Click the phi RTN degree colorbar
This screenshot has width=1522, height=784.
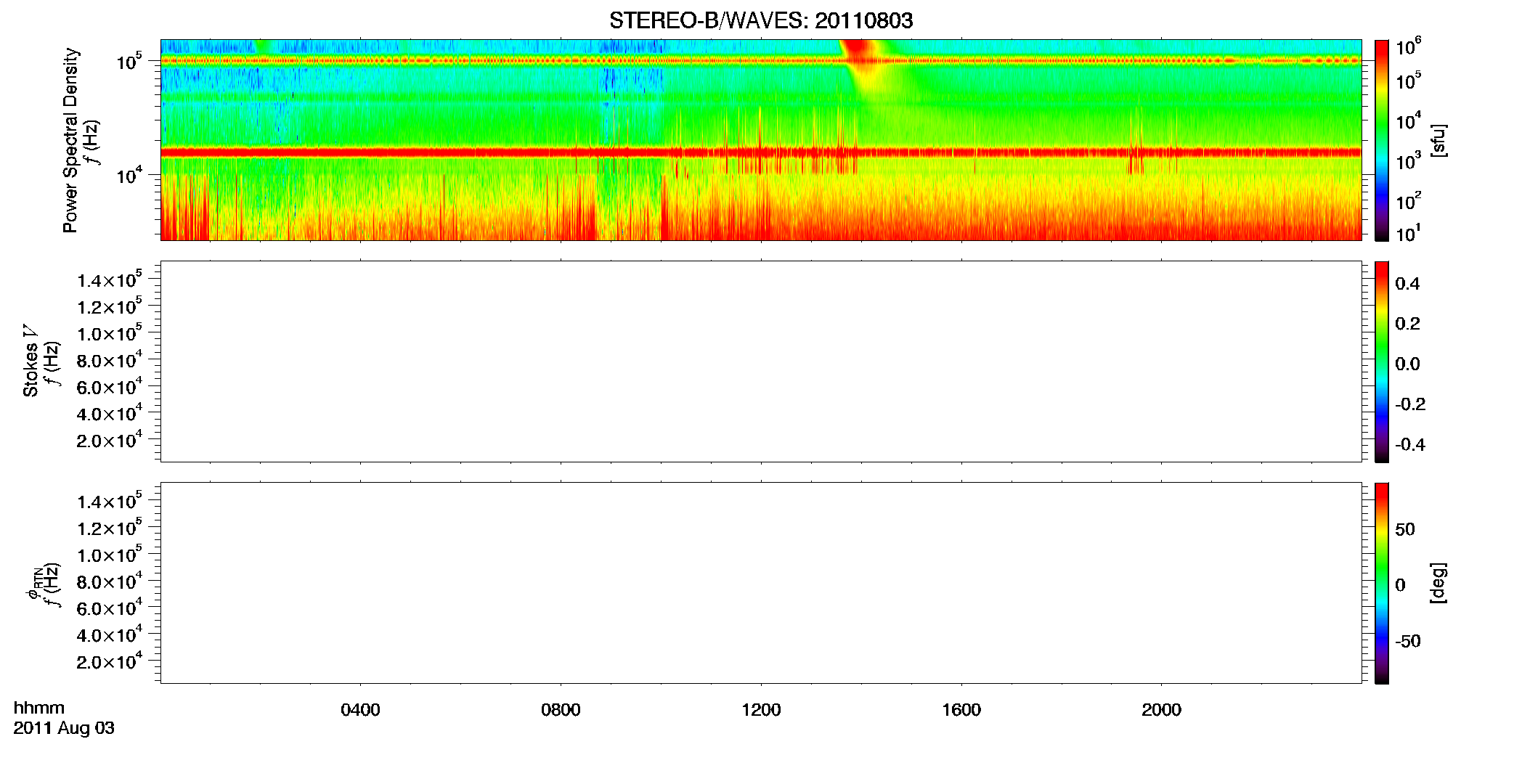1381,583
